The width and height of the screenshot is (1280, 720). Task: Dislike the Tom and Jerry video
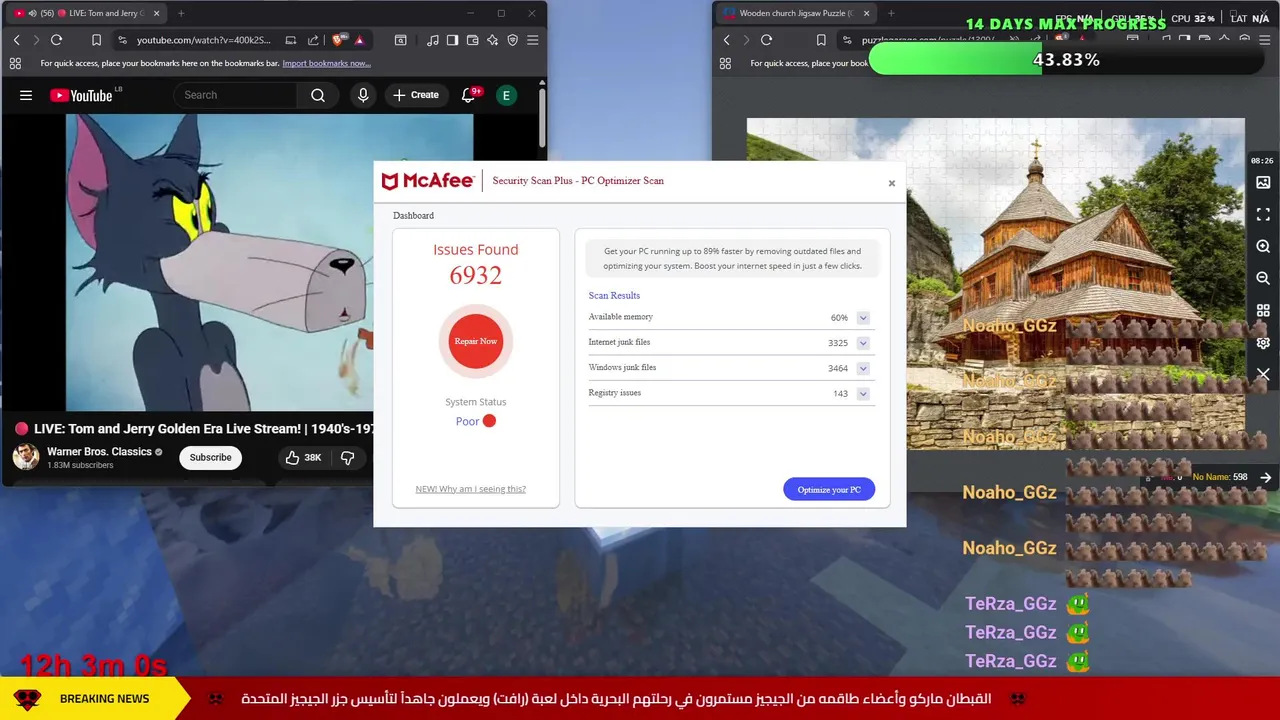[348, 457]
